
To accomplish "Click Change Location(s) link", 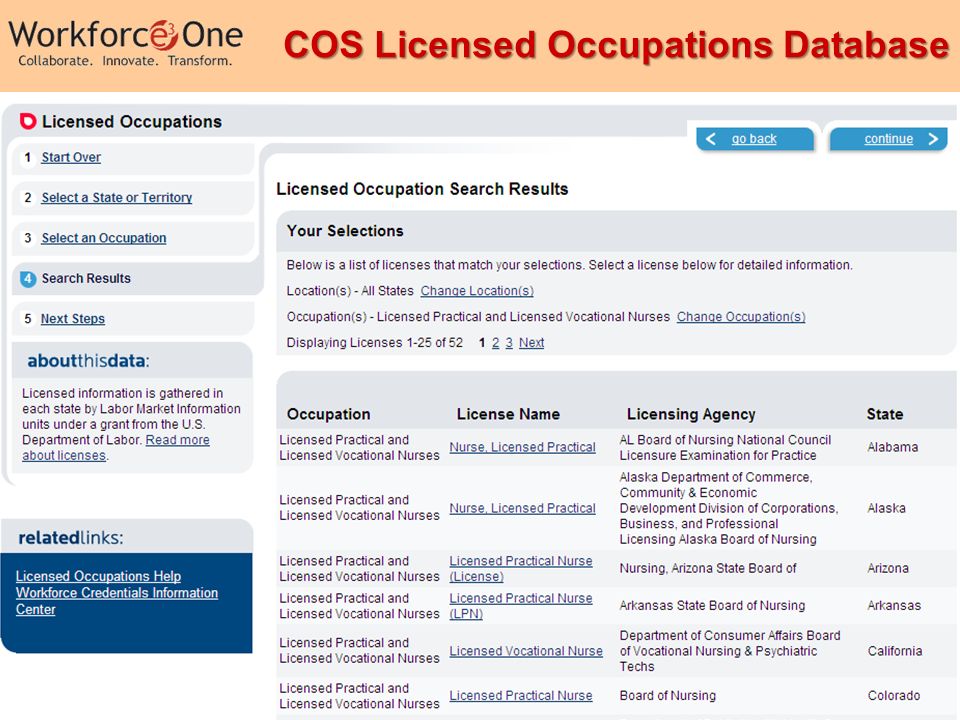I will click(x=477, y=291).
